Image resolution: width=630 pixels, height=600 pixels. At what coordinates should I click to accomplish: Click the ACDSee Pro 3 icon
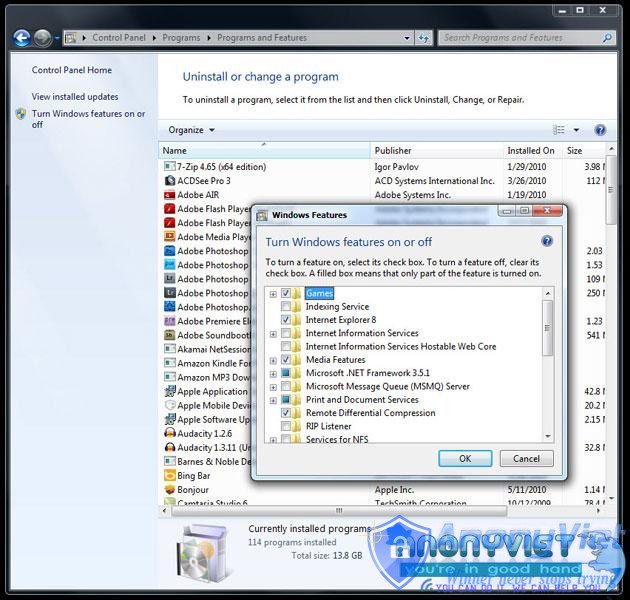pos(170,180)
